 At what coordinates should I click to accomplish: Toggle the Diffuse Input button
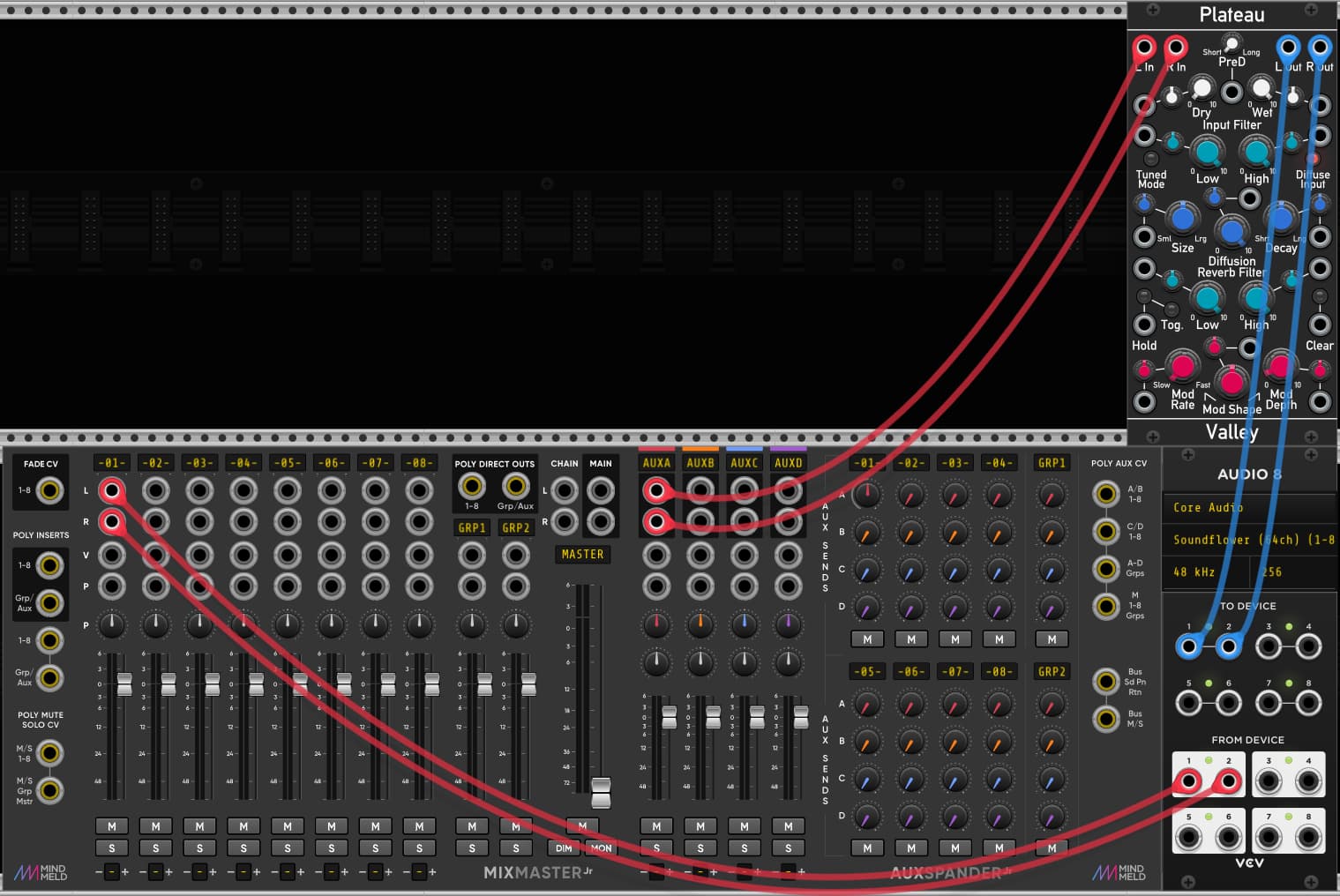[x=1313, y=159]
